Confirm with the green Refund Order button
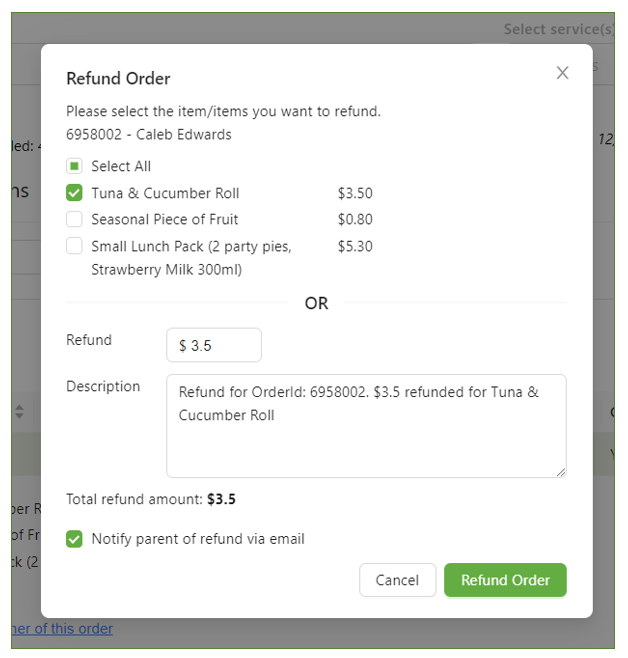628x658 pixels. tap(505, 580)
